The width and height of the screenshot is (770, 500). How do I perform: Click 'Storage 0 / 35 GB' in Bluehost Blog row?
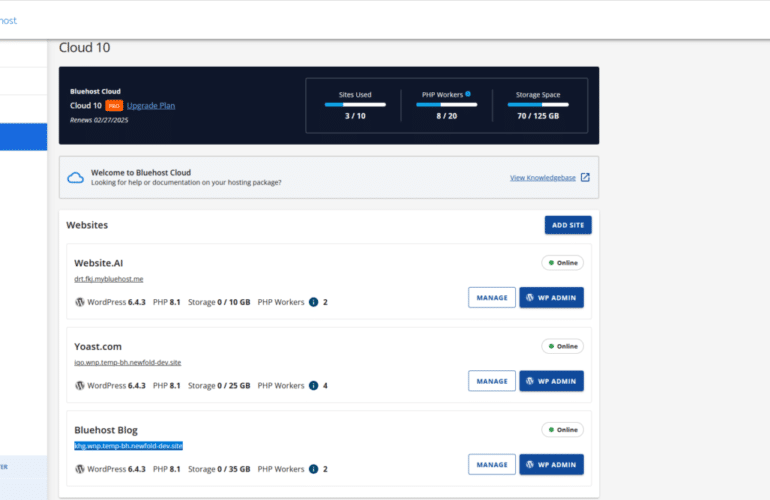[x=219, y=469]
